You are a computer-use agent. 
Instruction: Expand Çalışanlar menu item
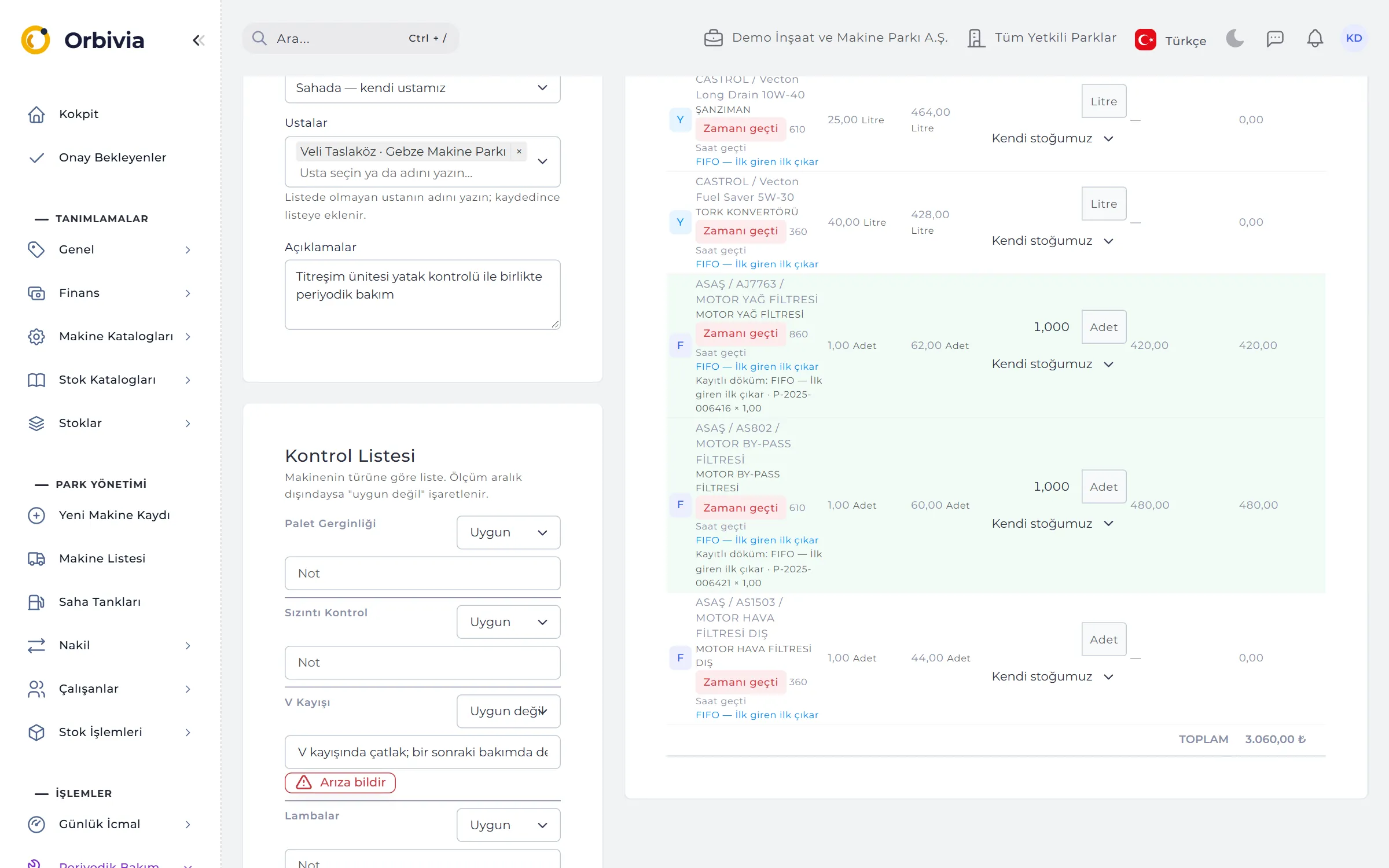(110, 689)
